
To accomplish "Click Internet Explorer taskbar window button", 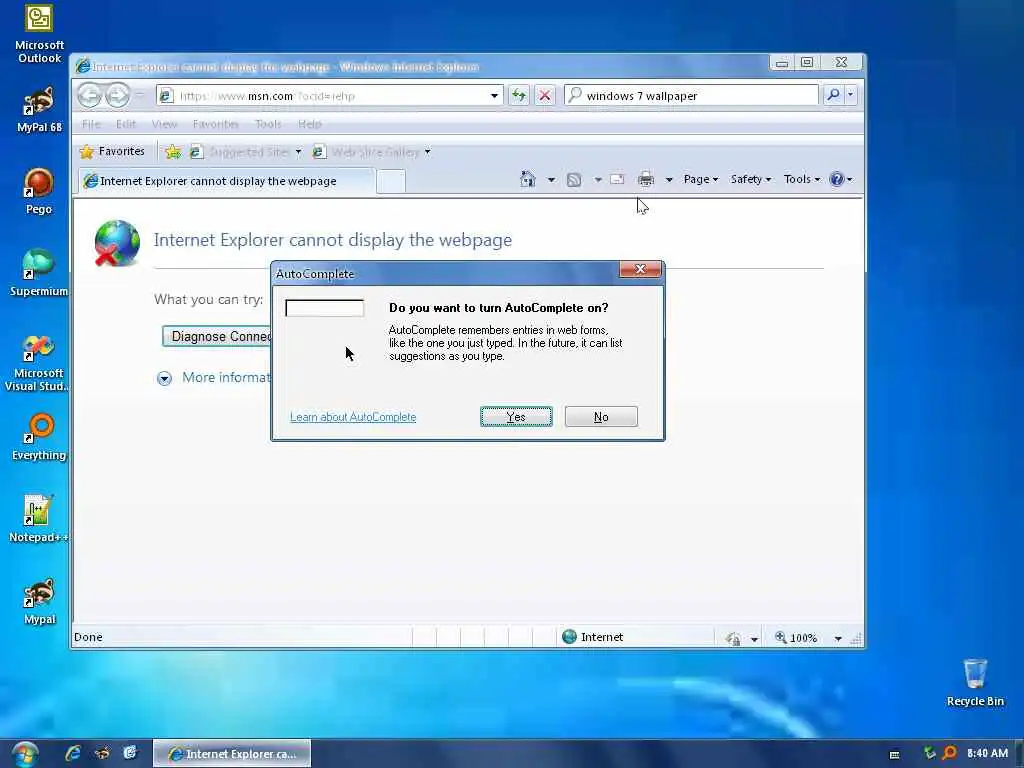I will [232, 754].
